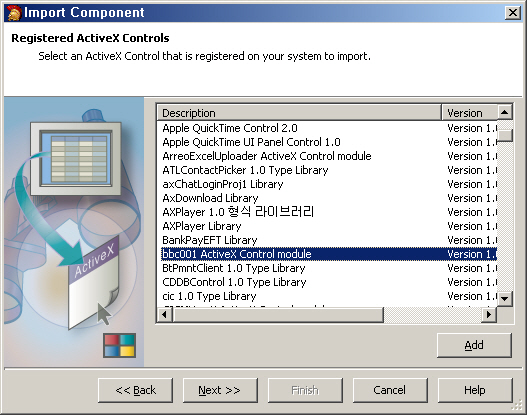Select cic 1.0 Type Library row

pyautogui.click(x=329, y=296)
